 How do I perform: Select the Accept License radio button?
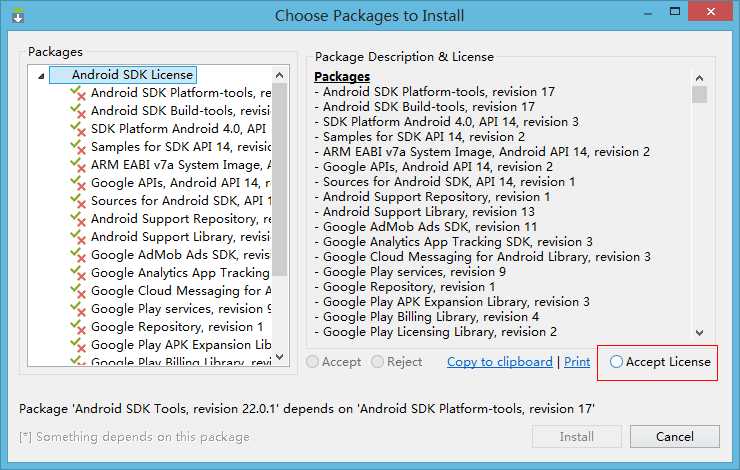616,362
